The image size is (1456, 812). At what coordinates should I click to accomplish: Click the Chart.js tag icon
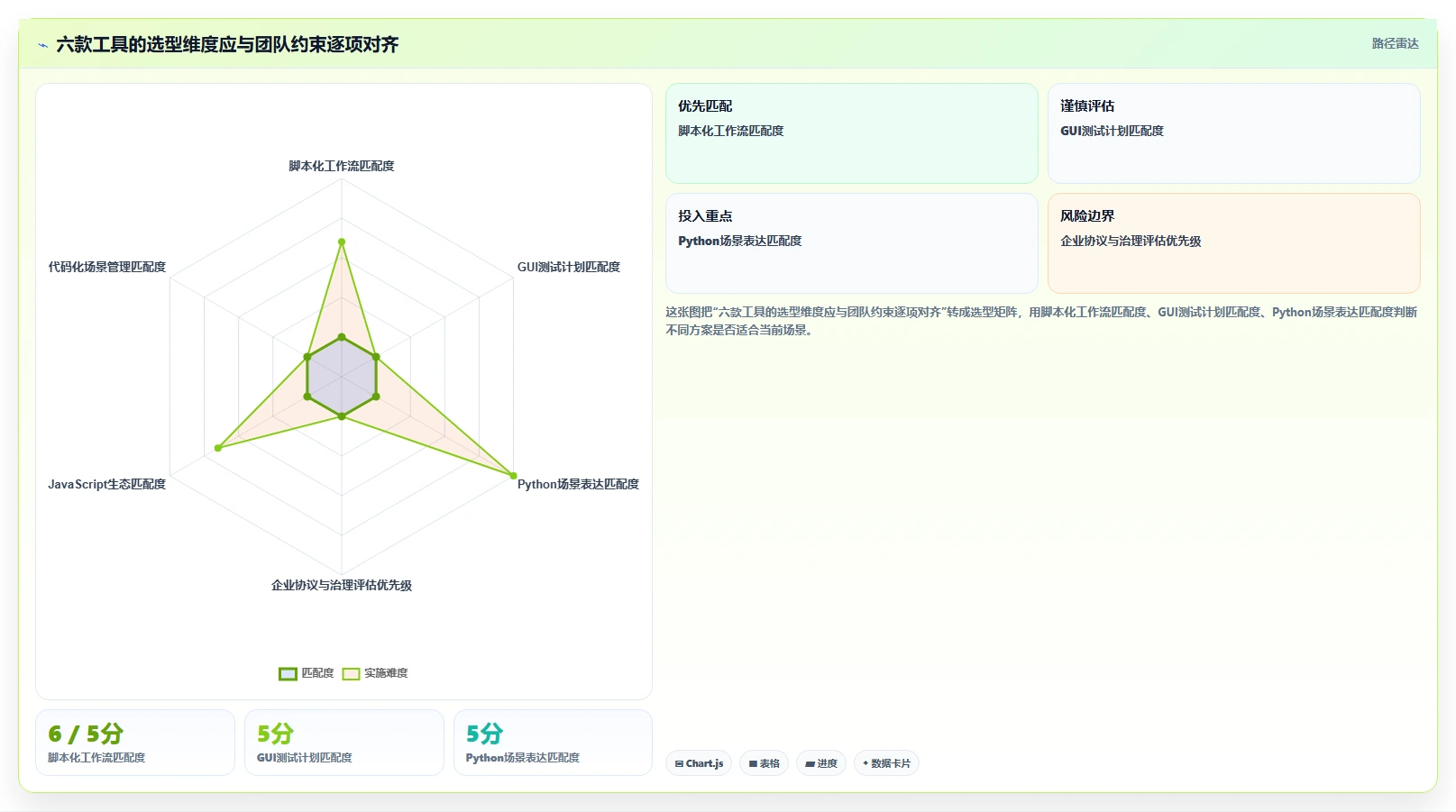pos(679,763)
